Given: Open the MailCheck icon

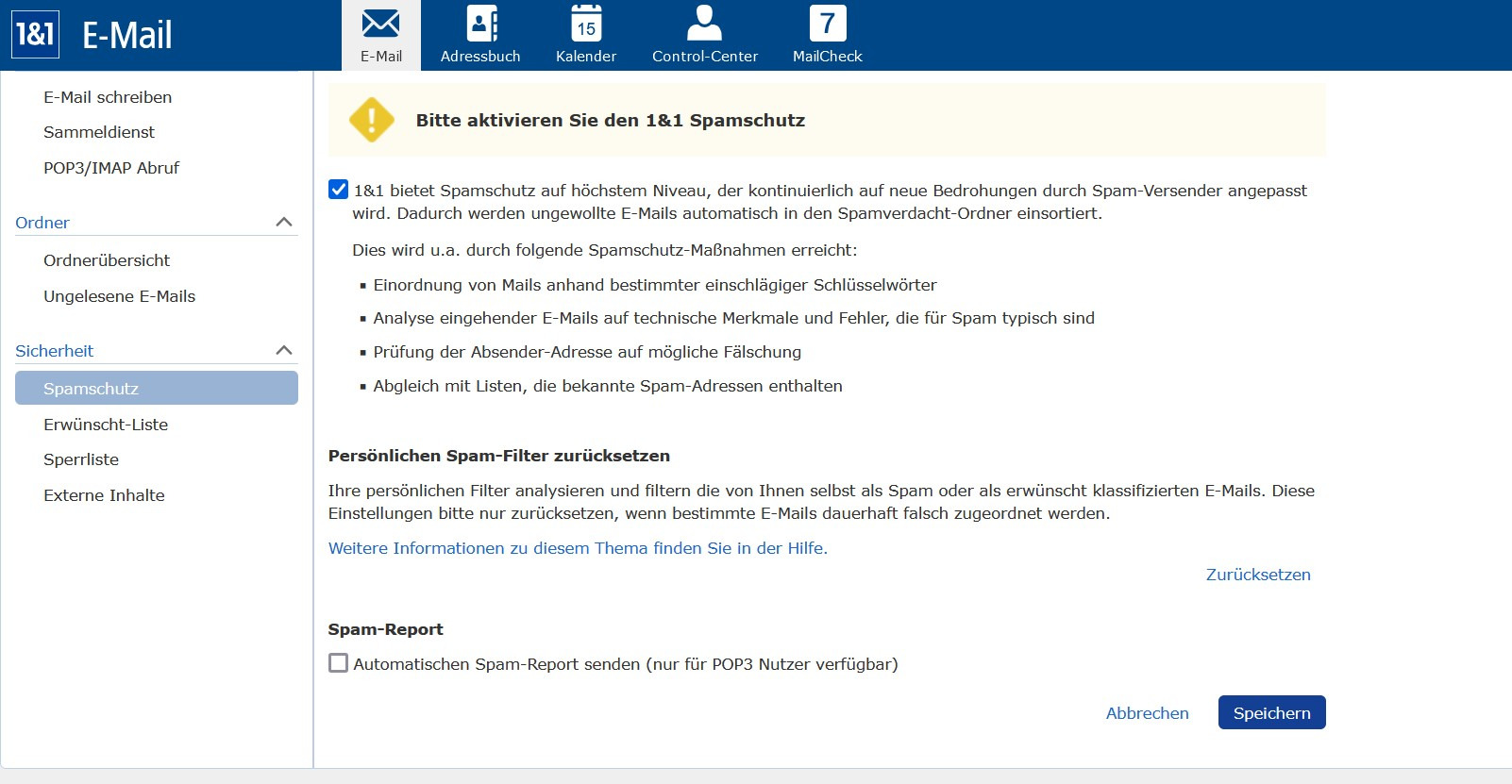Looking at the screenshot, I should [x=827, y=24].
